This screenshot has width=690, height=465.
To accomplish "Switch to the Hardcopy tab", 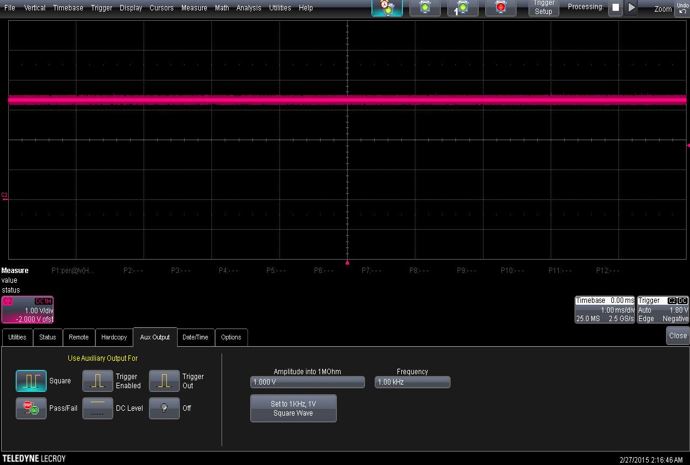I will pyautogui.click(x=114, y=338).
